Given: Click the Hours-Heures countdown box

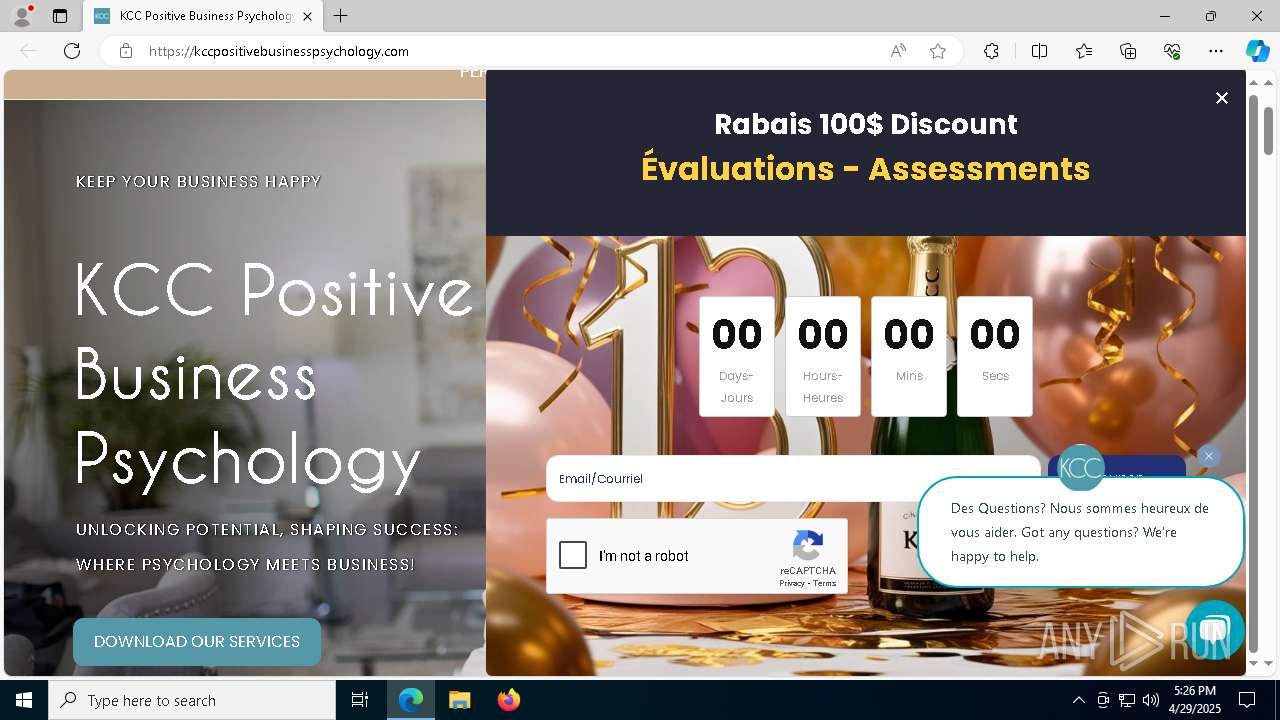Looking at the screenshot, I should (x=823, y=356).
